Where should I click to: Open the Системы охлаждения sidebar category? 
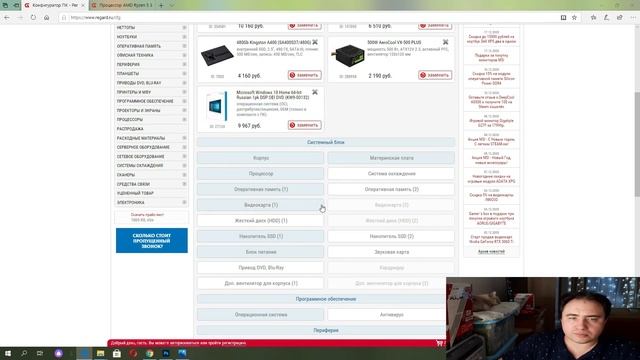(140, 166)
